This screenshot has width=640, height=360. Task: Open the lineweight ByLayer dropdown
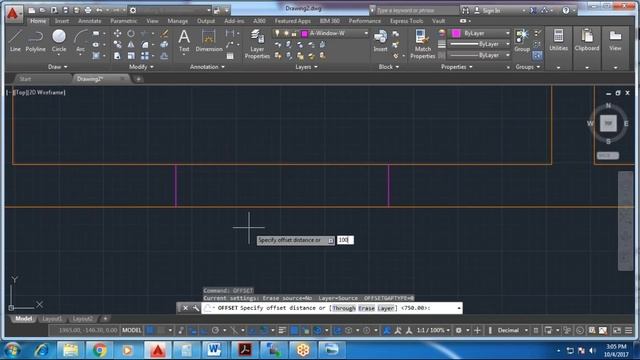pyautogui.click(x=480, y=44)
